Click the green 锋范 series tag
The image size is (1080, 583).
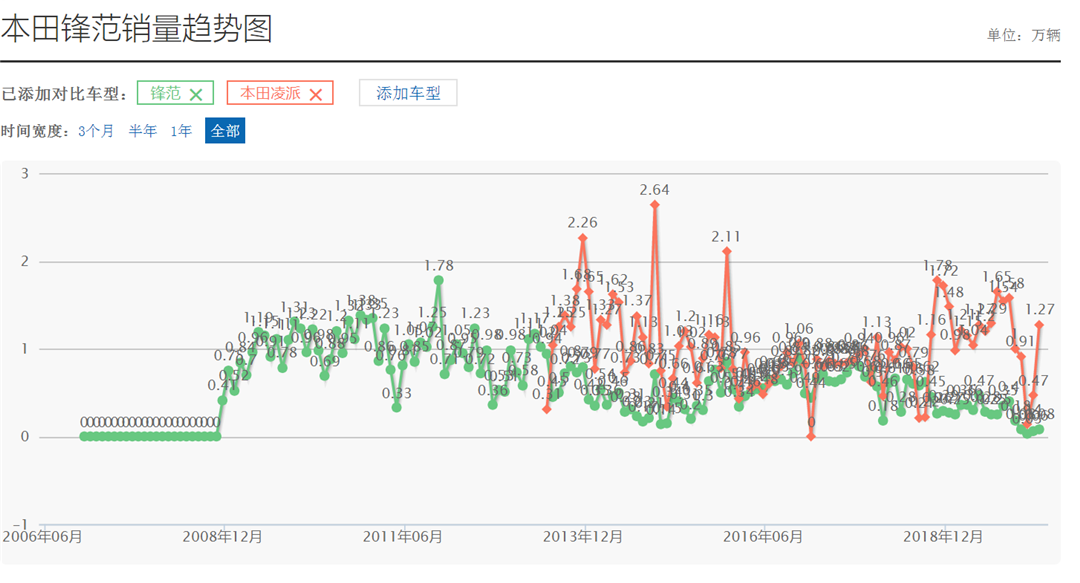(x=165, y=93)
